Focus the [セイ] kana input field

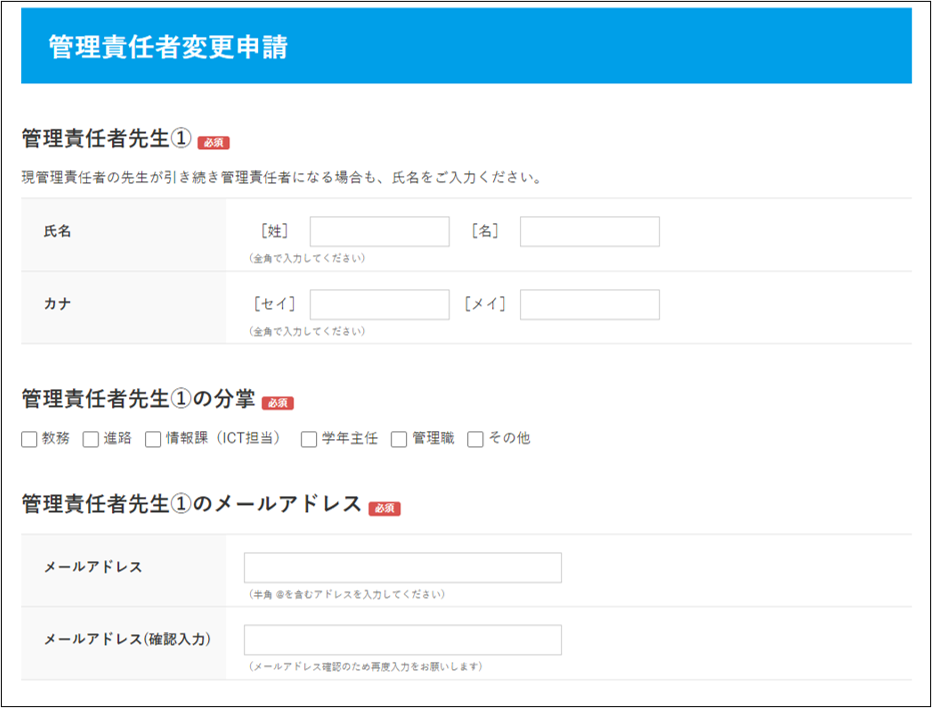click(x=380, y=304)
